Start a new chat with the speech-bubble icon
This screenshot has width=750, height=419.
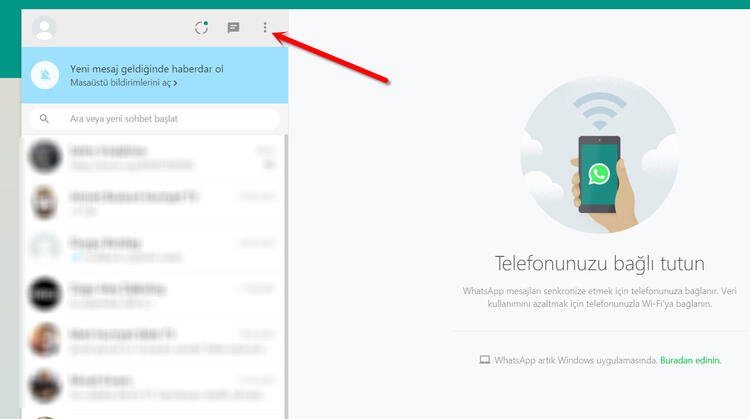tap(233, 28)
